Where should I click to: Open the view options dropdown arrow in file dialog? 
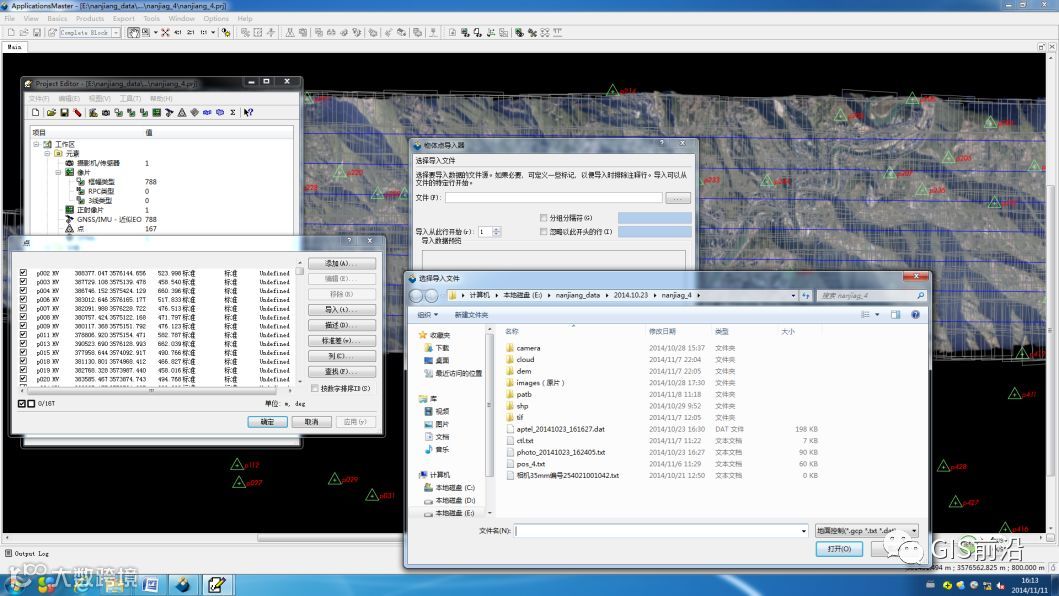[877, 315]
